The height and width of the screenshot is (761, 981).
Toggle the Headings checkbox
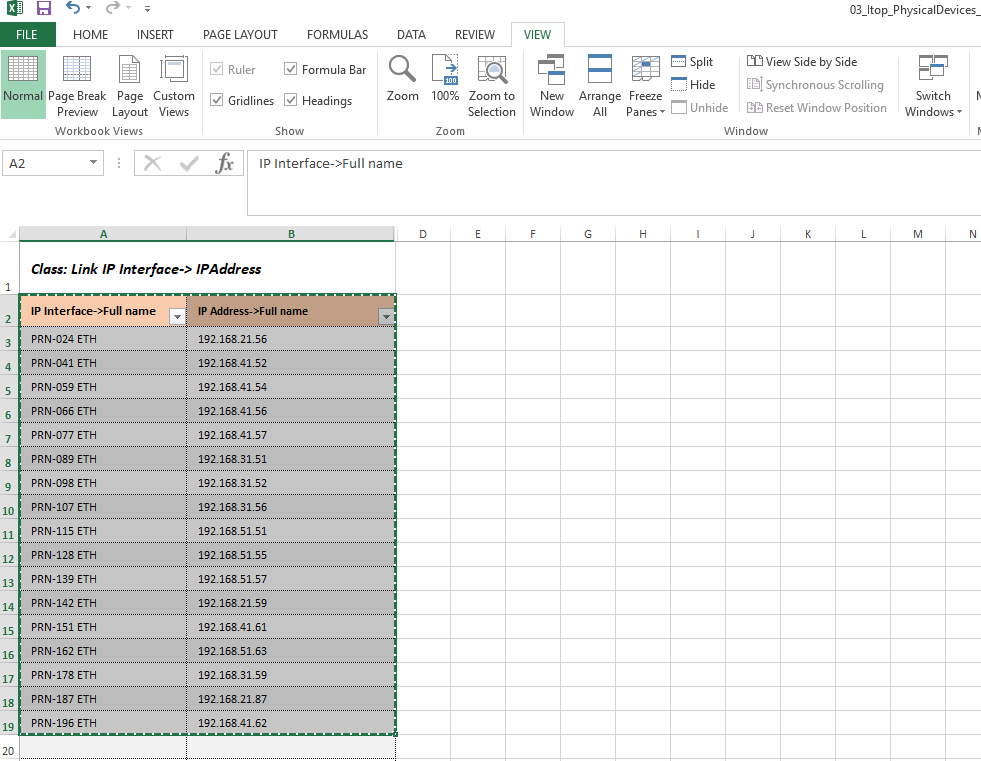(x=291, y=101)
